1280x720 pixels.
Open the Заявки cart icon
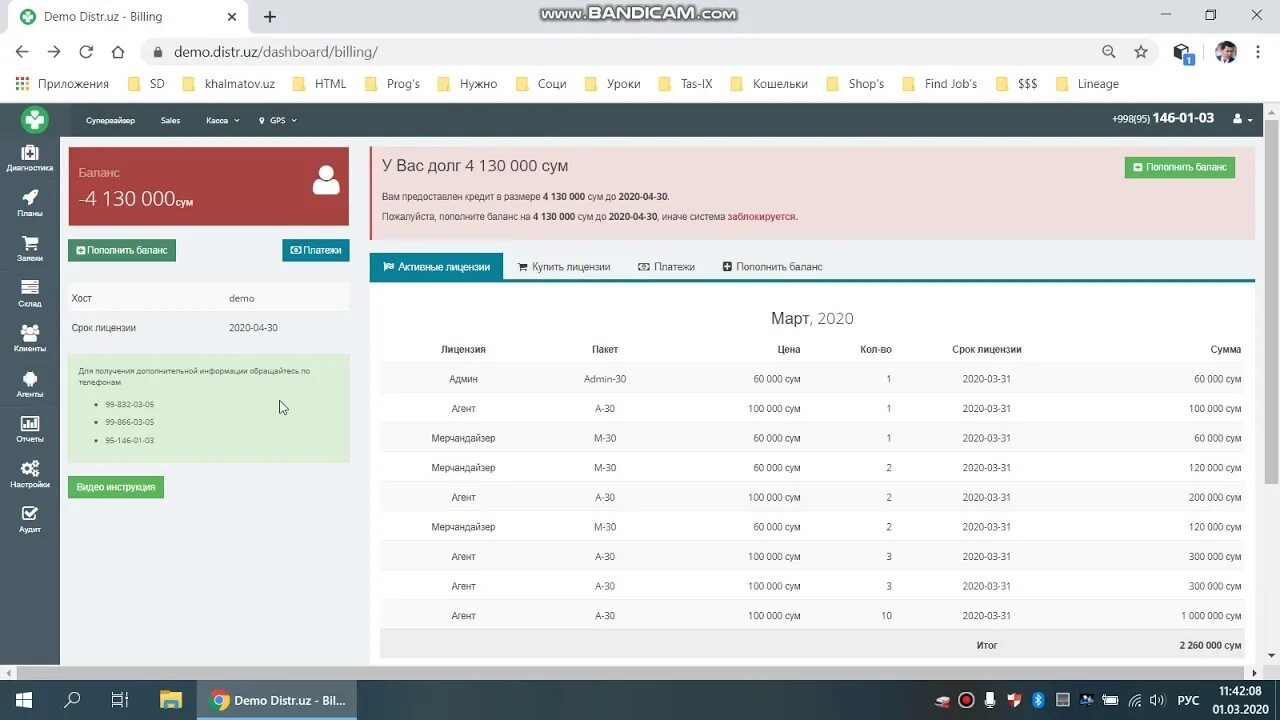(x=30, y=248)
